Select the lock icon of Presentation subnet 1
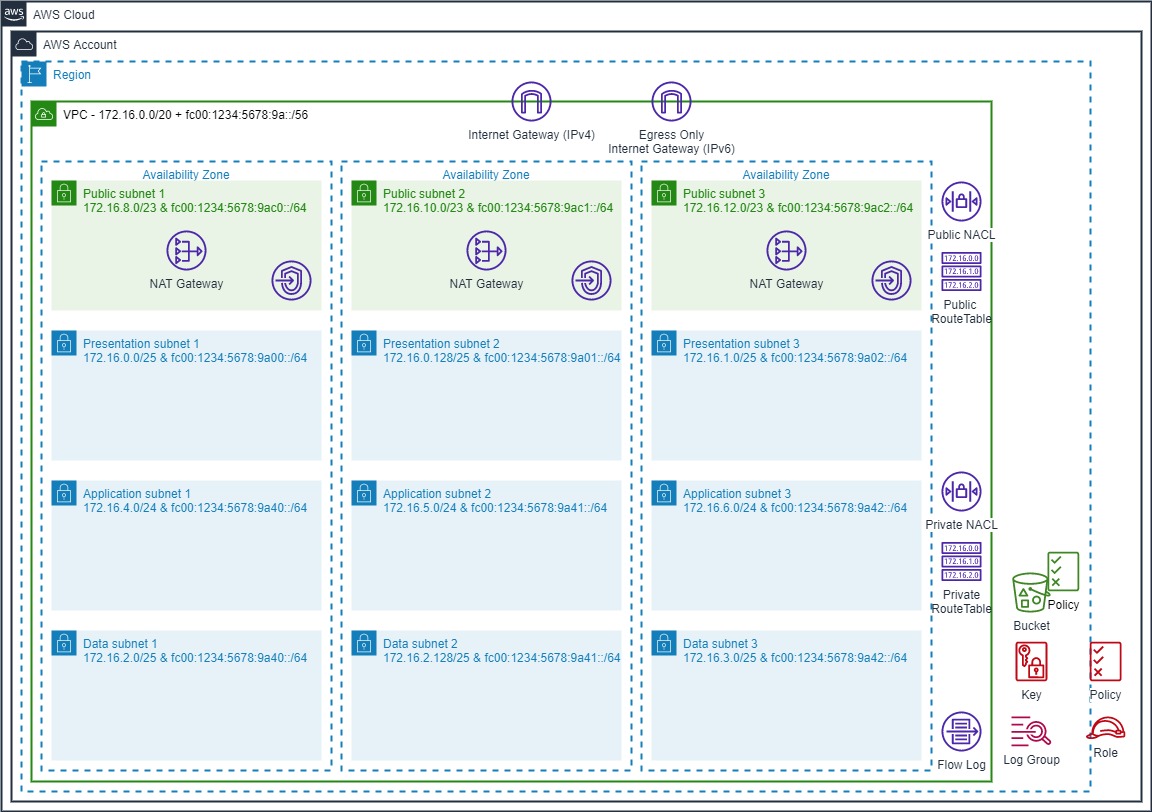Image resolution: width=1152 pixels, height=812 pixels. (64, 343)
